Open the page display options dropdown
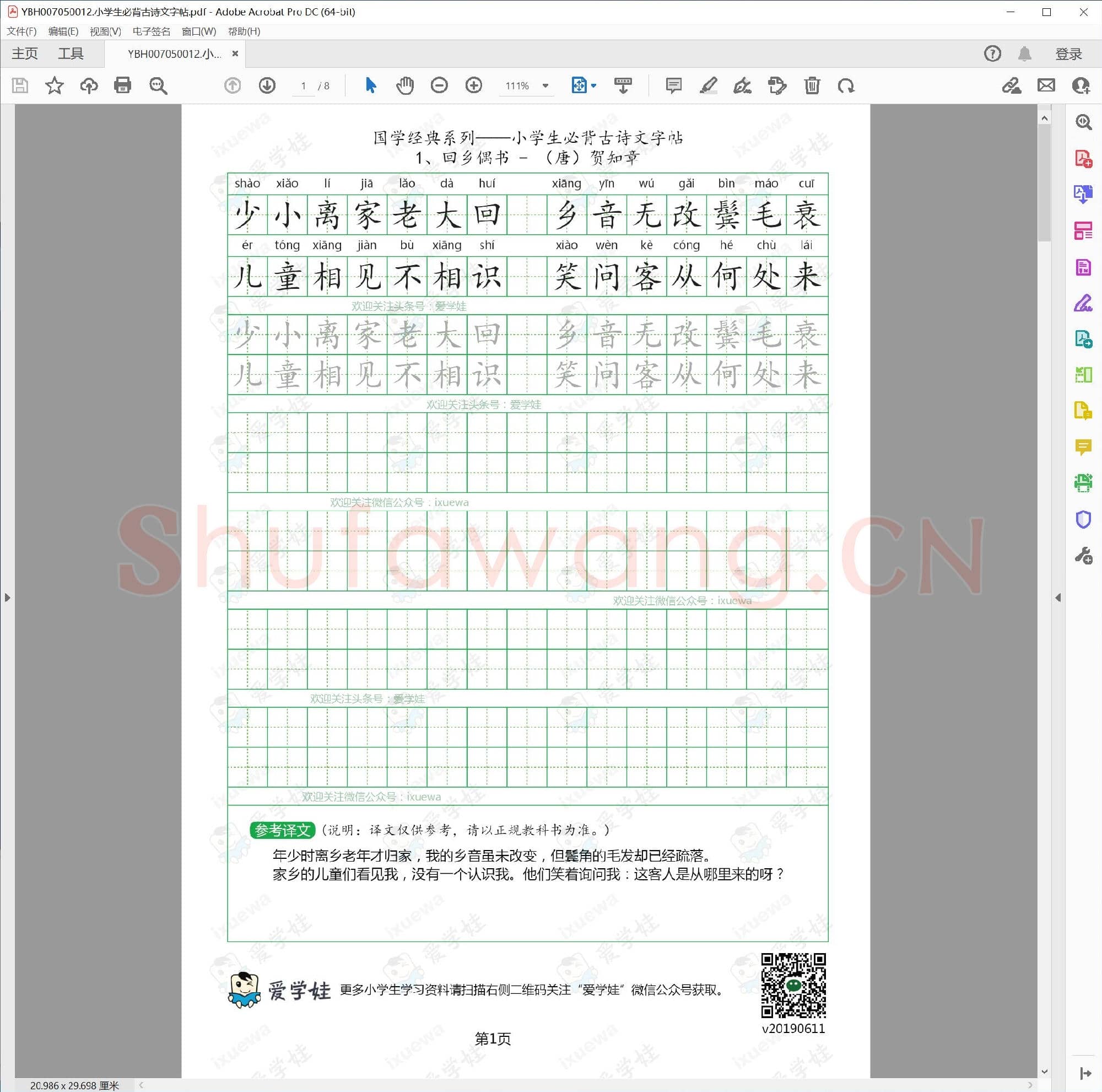The width and height of the screenshot is (1102, 1092). pyautogui.click(x=593, y=85)
